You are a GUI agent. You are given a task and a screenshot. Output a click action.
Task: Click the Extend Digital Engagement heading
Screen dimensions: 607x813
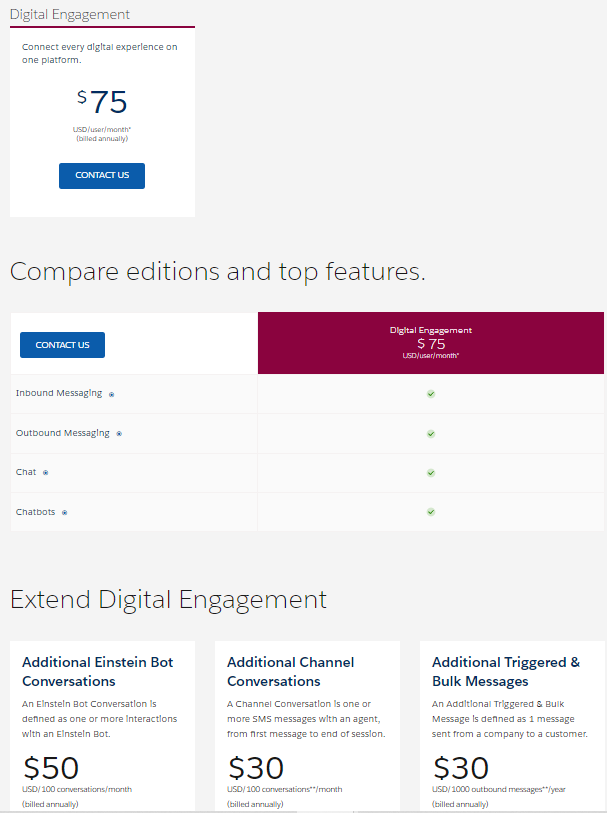pyautogui.click(x=168, y=600)
